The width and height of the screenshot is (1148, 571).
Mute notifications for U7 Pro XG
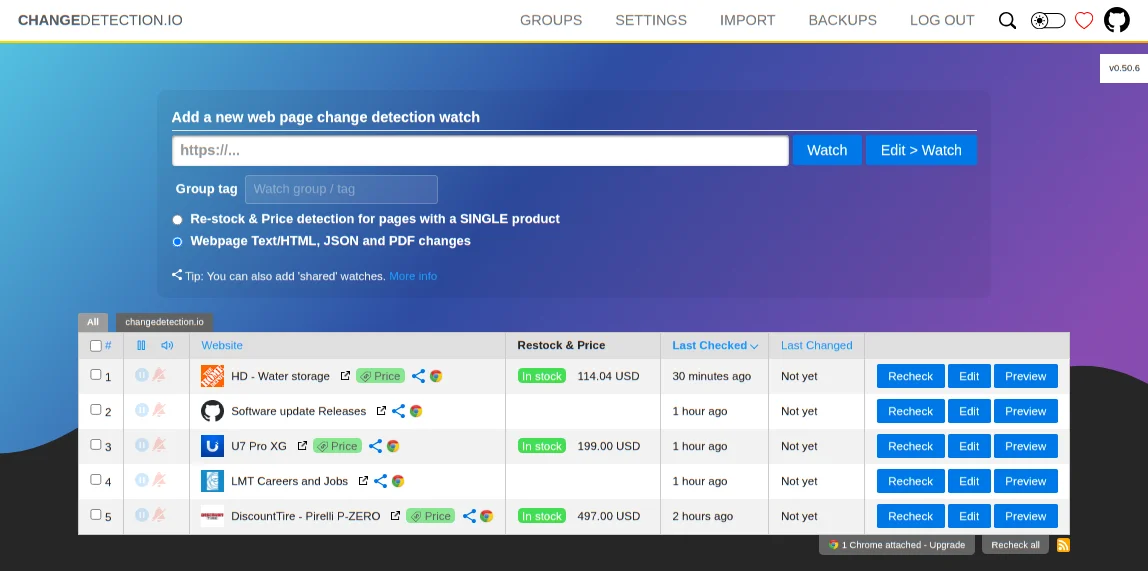pyautogui.click(x=159, y=446)
